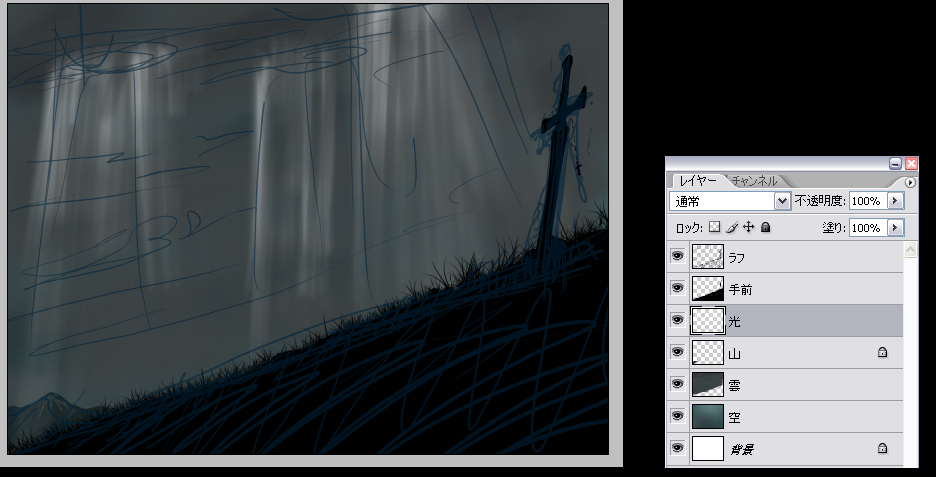This screenshot has width=936, height=477.
Task: Open the Layers panel flyout menu
Action: [910, 182]
